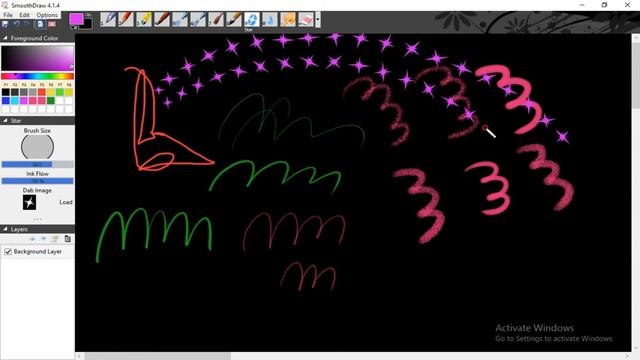Open the File menu

click(8, 15)
